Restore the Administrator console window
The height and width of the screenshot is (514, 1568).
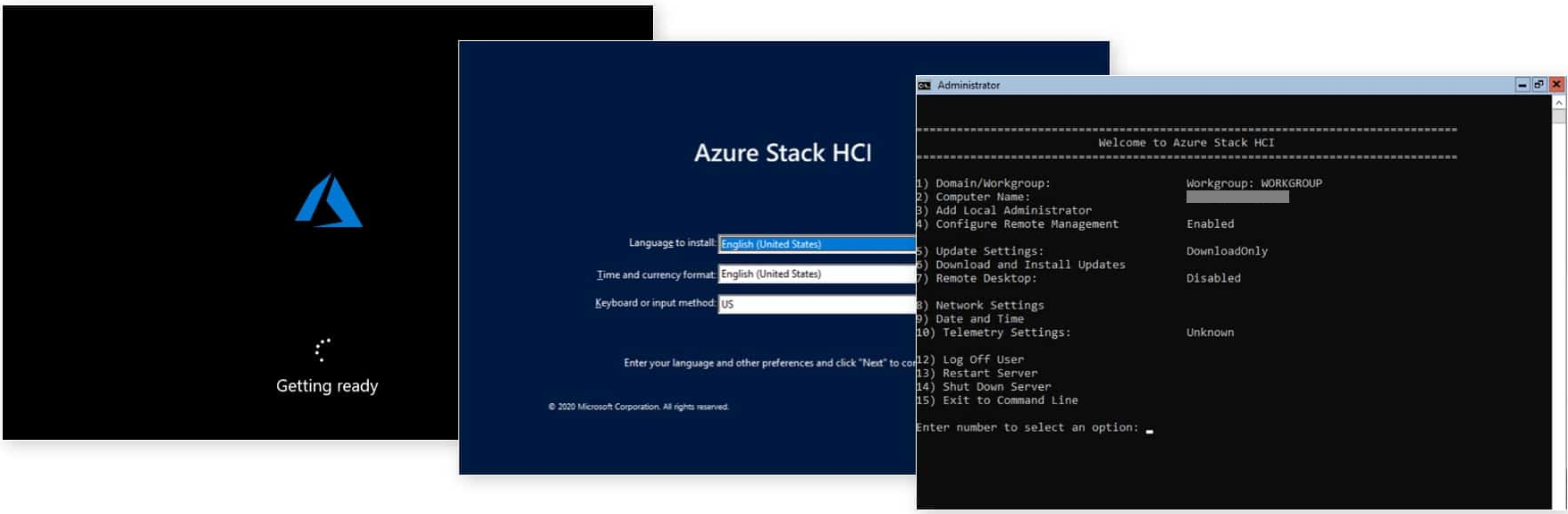(1539, 85)
